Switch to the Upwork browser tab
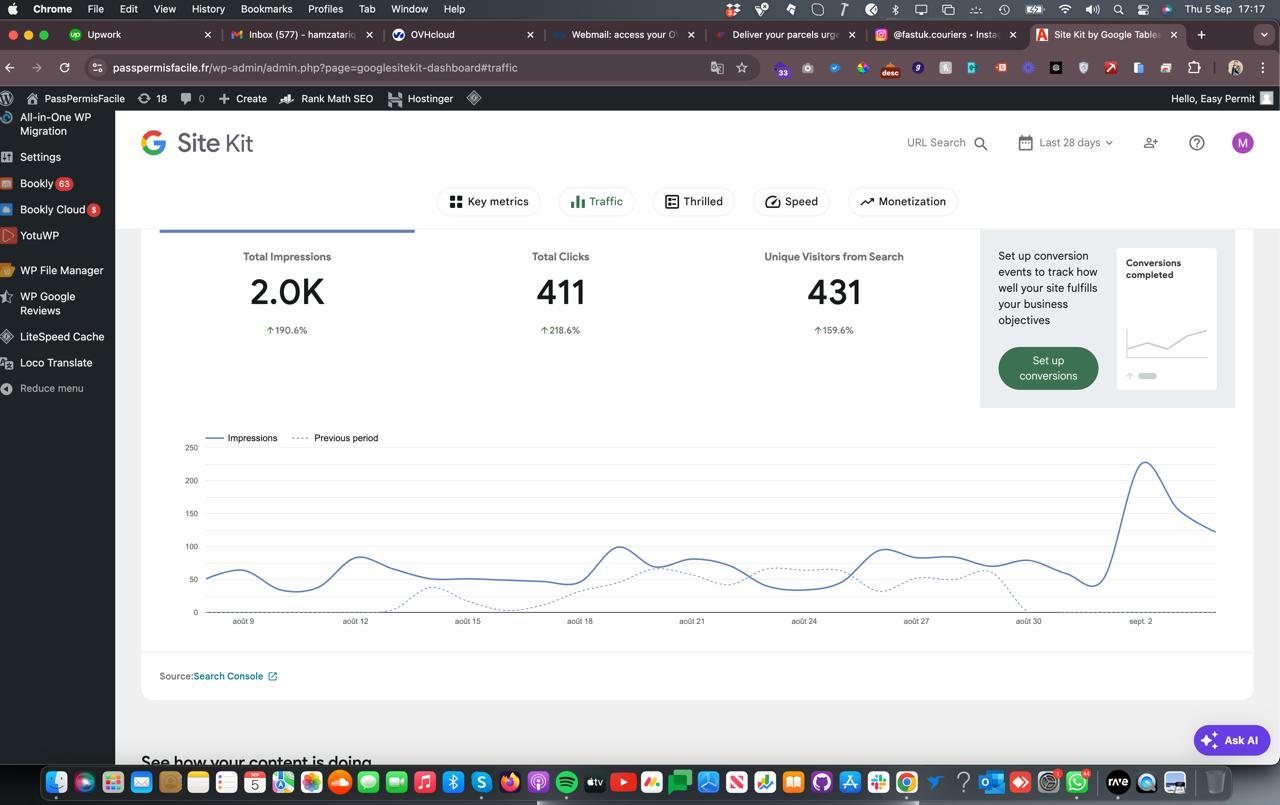The image size is (1280, 805). [x=140, y=34]
